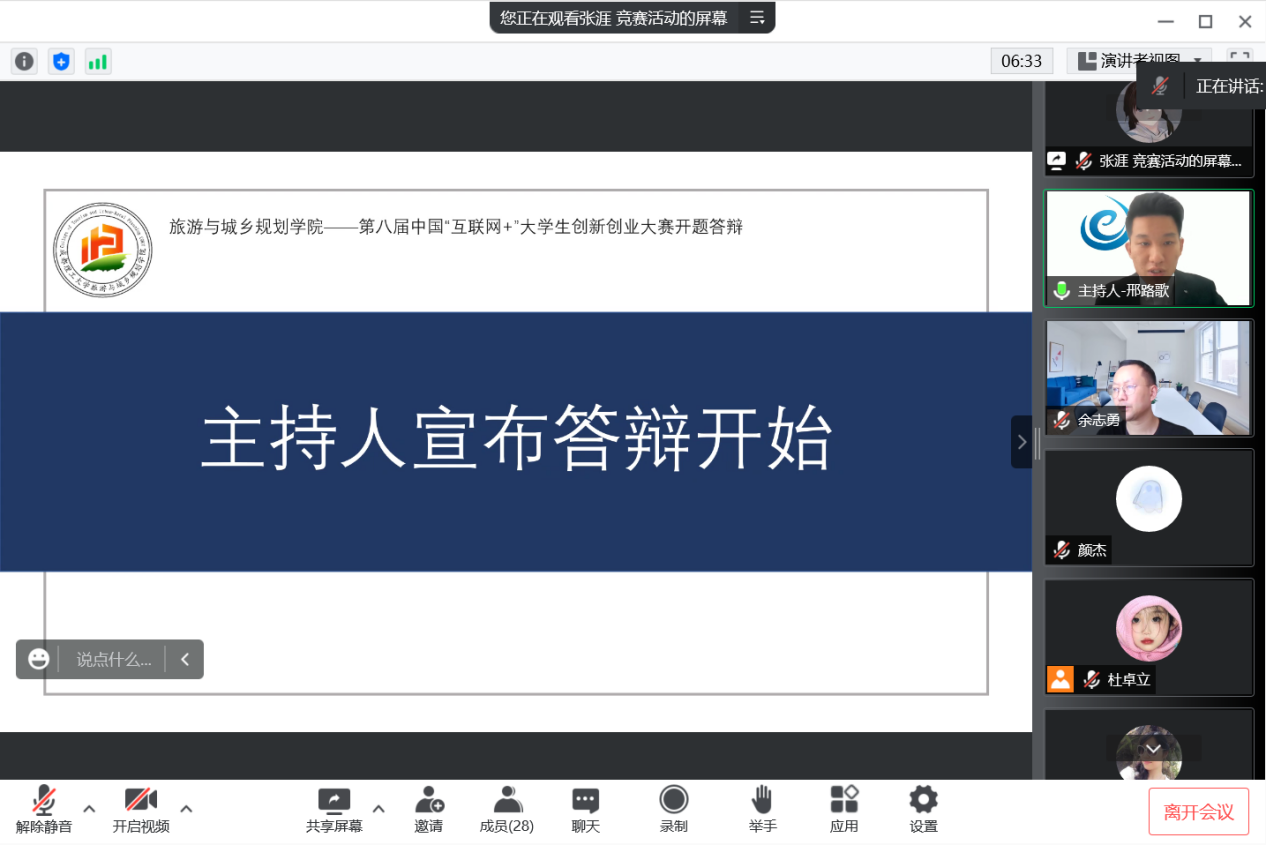1266x845 pixels.
Task: Toggle the fullscreen icon at the top right
Action: (x=1240, y=61)
